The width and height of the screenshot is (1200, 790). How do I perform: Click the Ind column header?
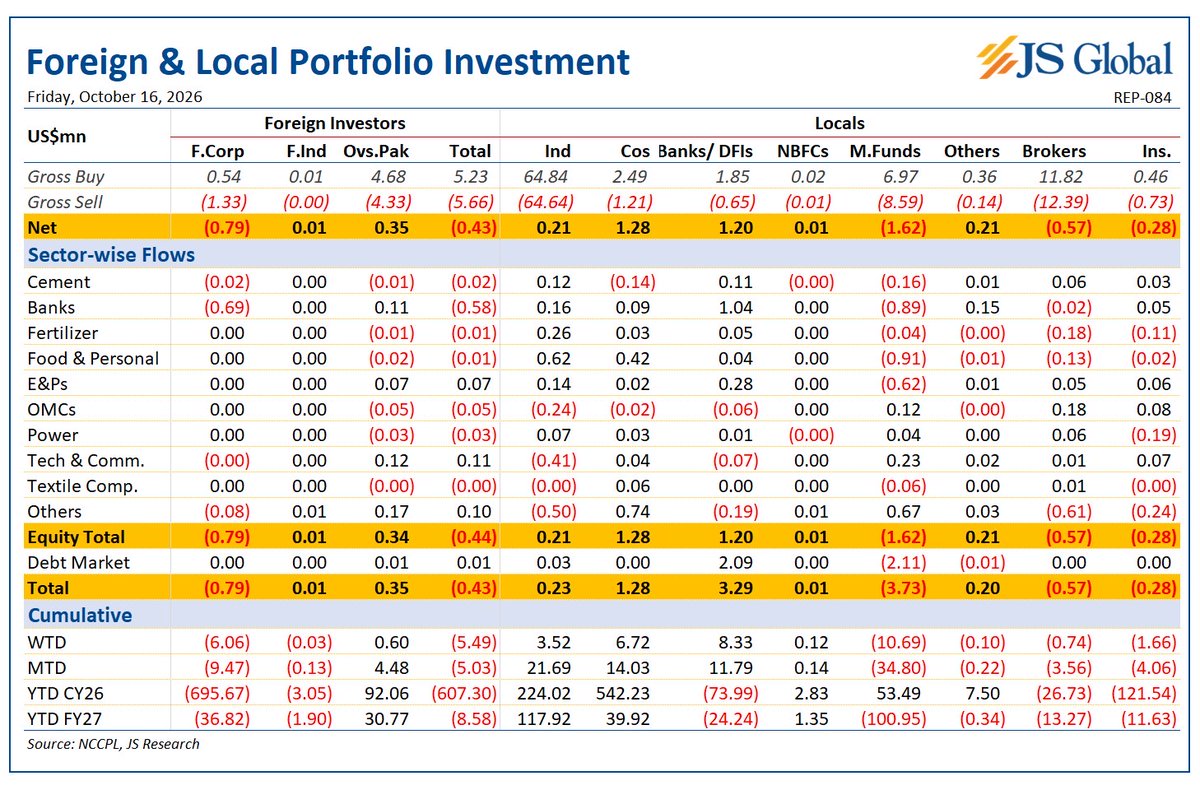click(558, 151)
